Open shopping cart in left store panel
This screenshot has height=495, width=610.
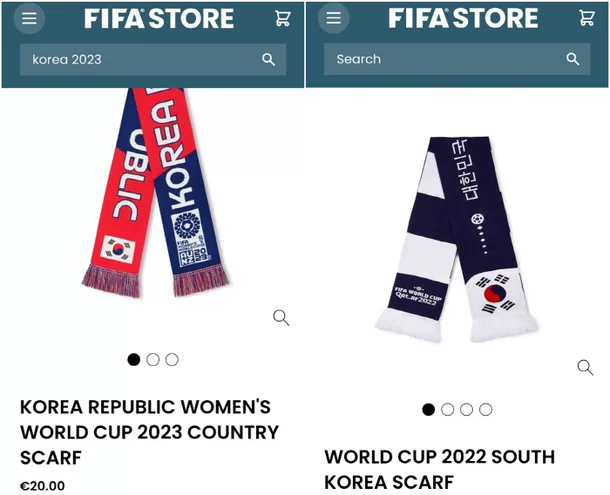[x=282, y=19]
